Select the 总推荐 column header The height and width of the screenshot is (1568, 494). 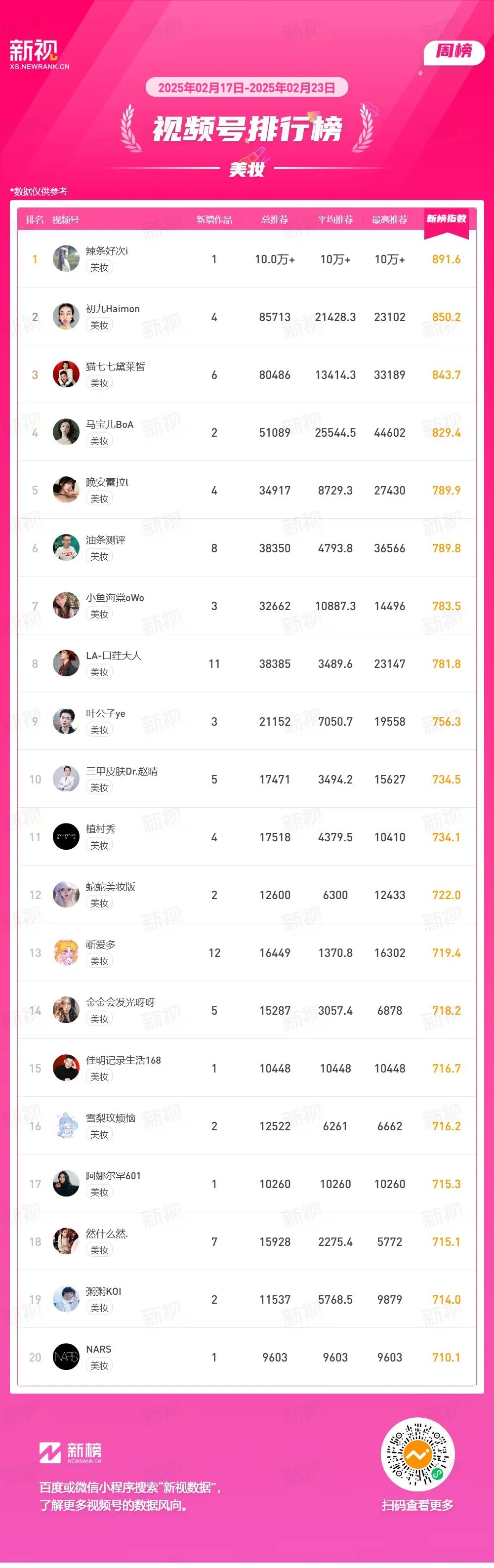pos(274,220)
